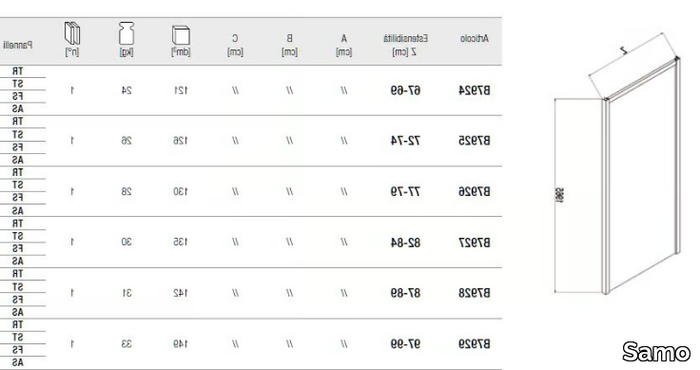Click the 1986 height dimension label on drawing
The width and height of the screenshot is (700, 370).
point(560,195)
